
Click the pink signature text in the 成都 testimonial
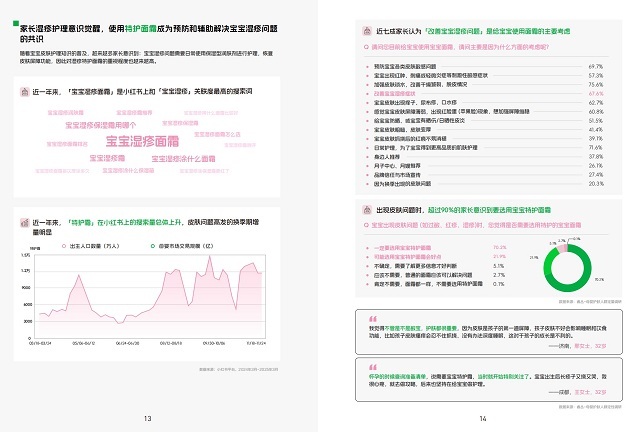590,392
